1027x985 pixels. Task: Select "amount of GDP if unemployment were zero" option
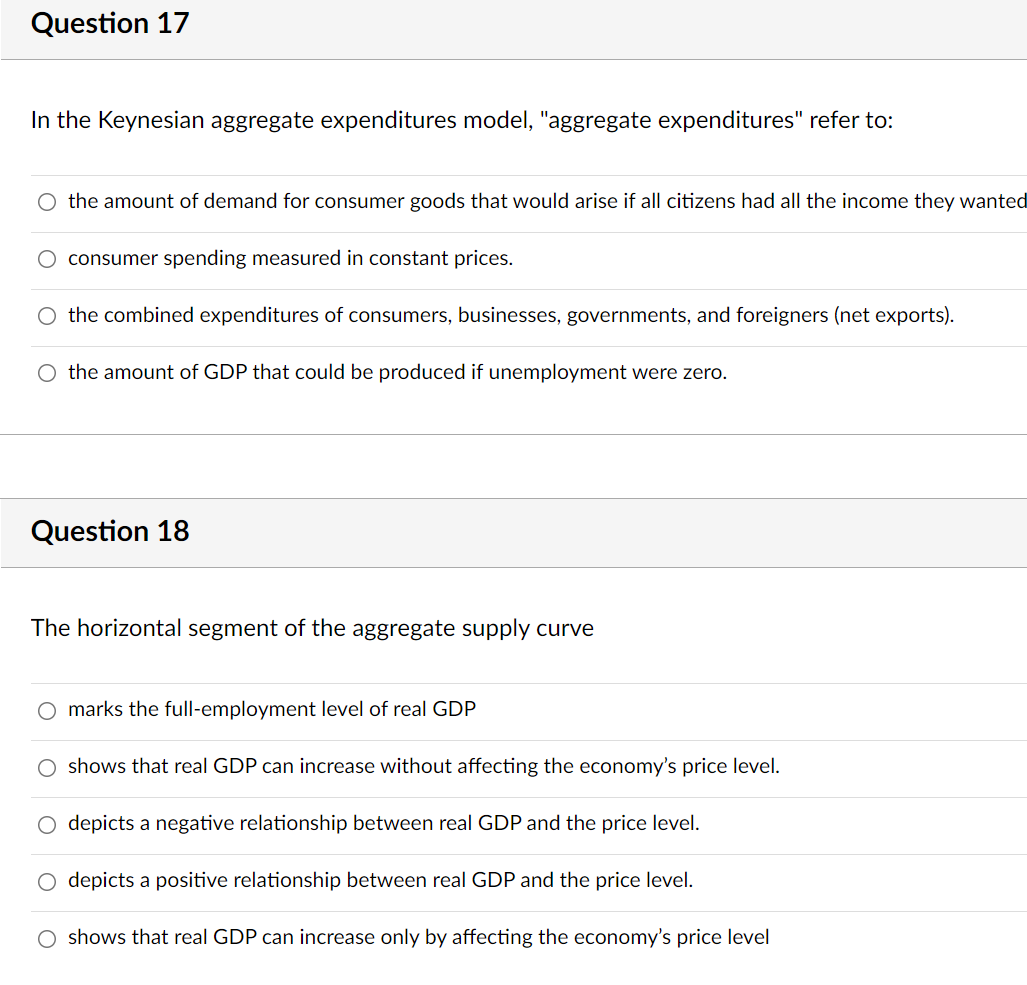(x=46, y=373)
